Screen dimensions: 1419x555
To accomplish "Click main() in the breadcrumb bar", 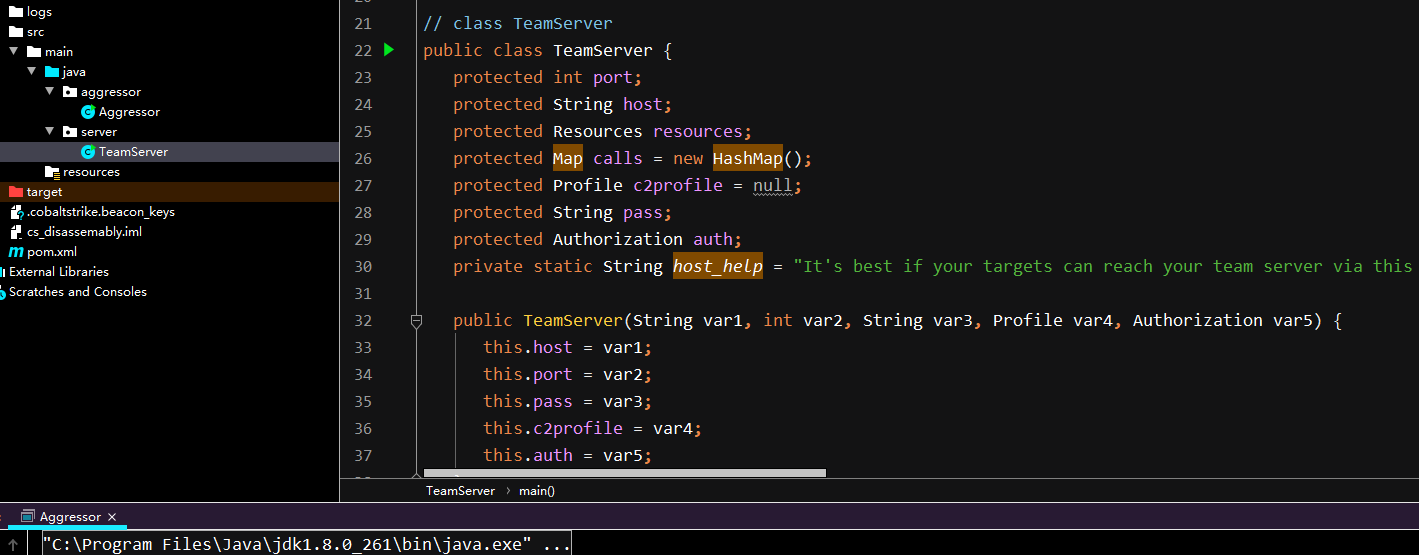I will [x=537, y=491].
